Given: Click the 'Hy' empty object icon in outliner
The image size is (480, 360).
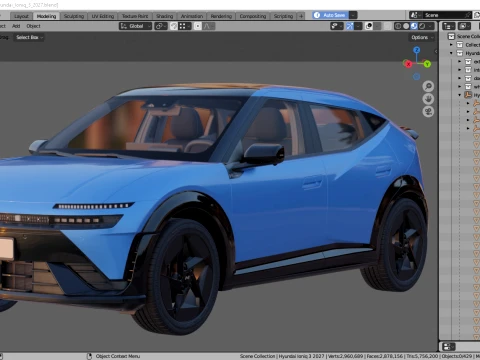Looking at the screenshot, I should [x=468, y=95].
